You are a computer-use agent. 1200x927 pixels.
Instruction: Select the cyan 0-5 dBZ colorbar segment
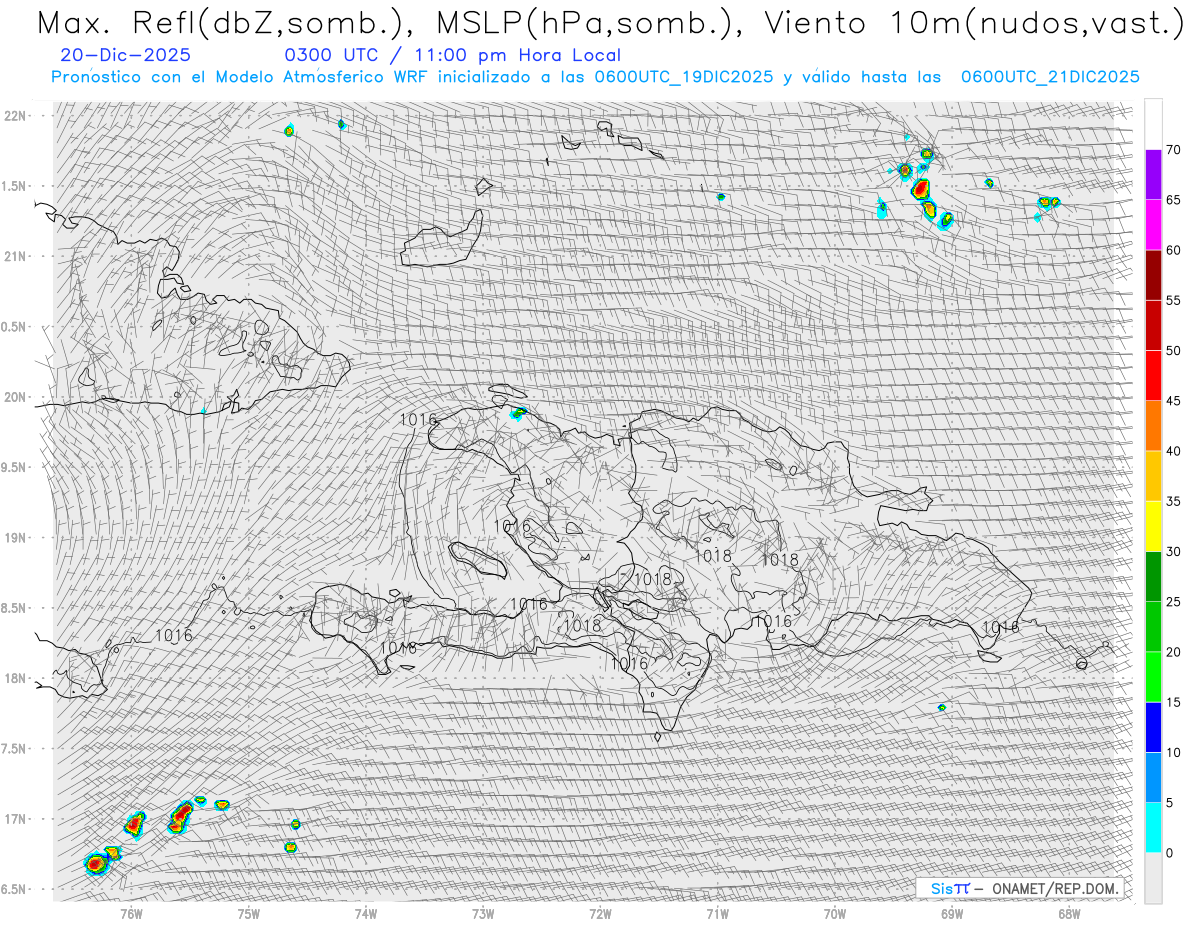coord(1153,828)
